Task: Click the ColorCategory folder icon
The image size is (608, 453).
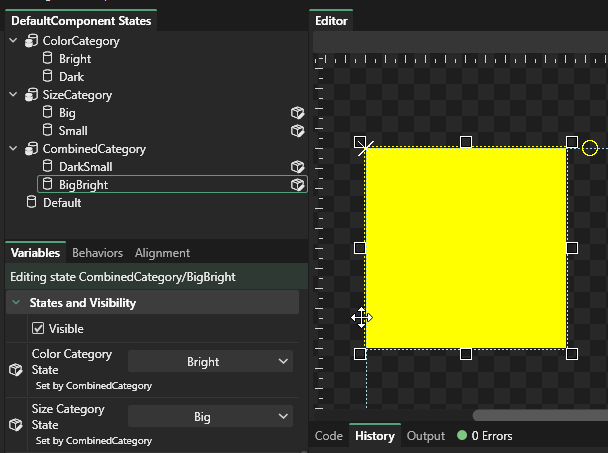Action: [31, 41]
